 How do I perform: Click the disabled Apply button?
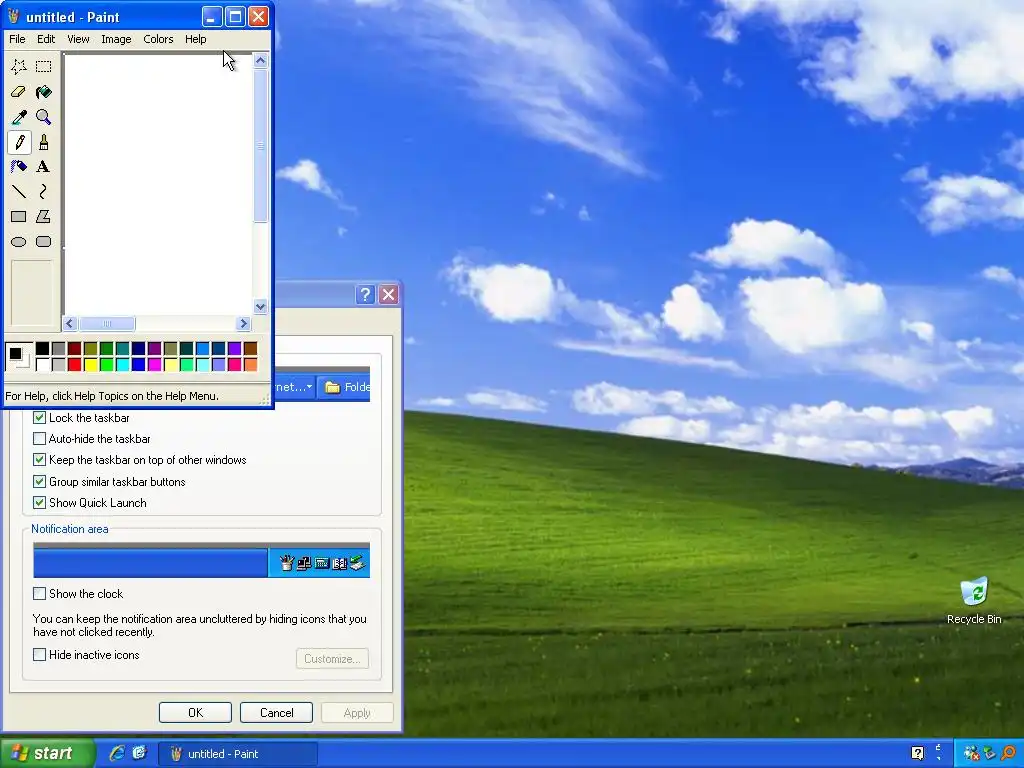357,712
